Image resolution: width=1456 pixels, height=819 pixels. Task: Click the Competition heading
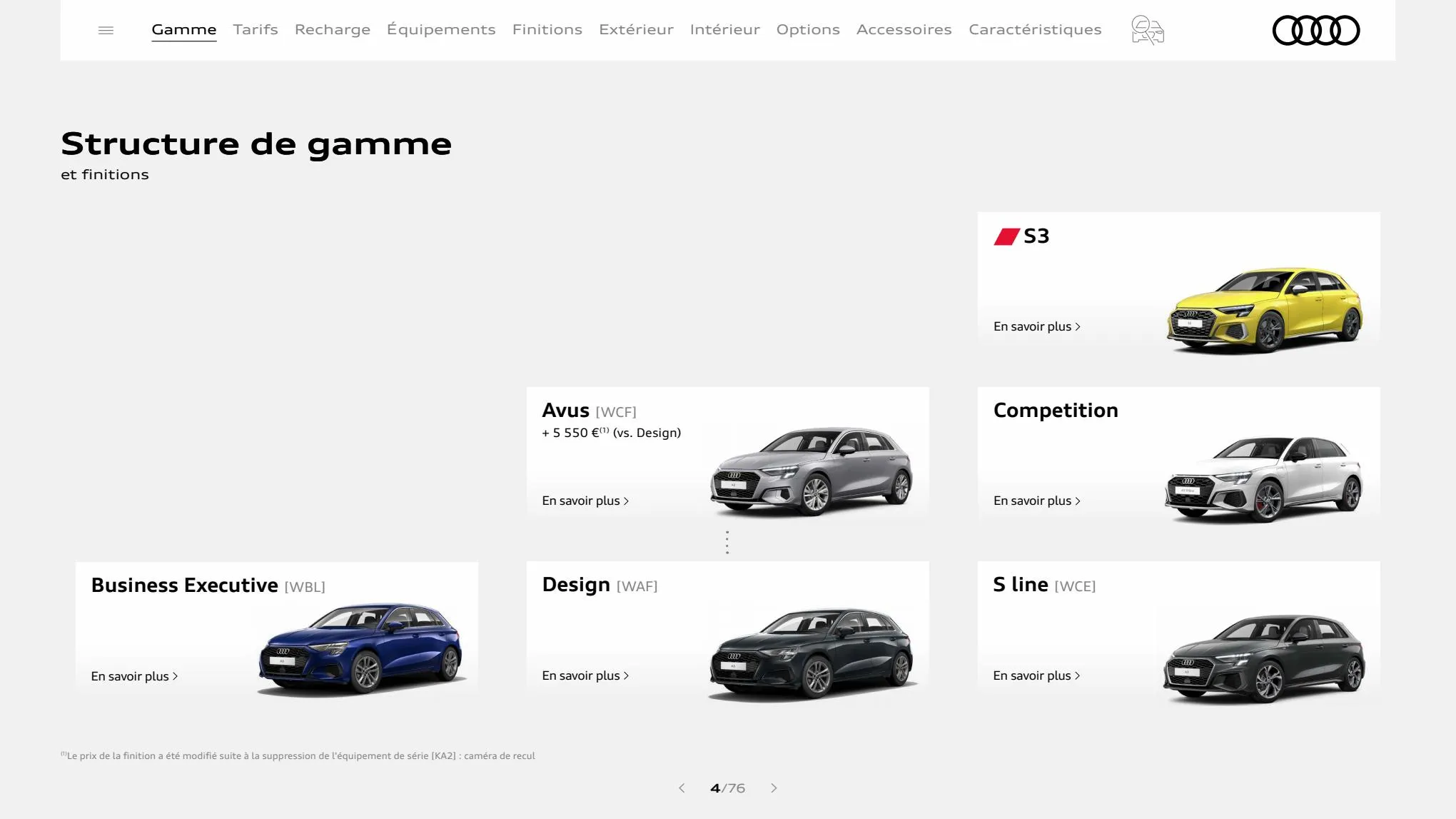pos(1056,411)
